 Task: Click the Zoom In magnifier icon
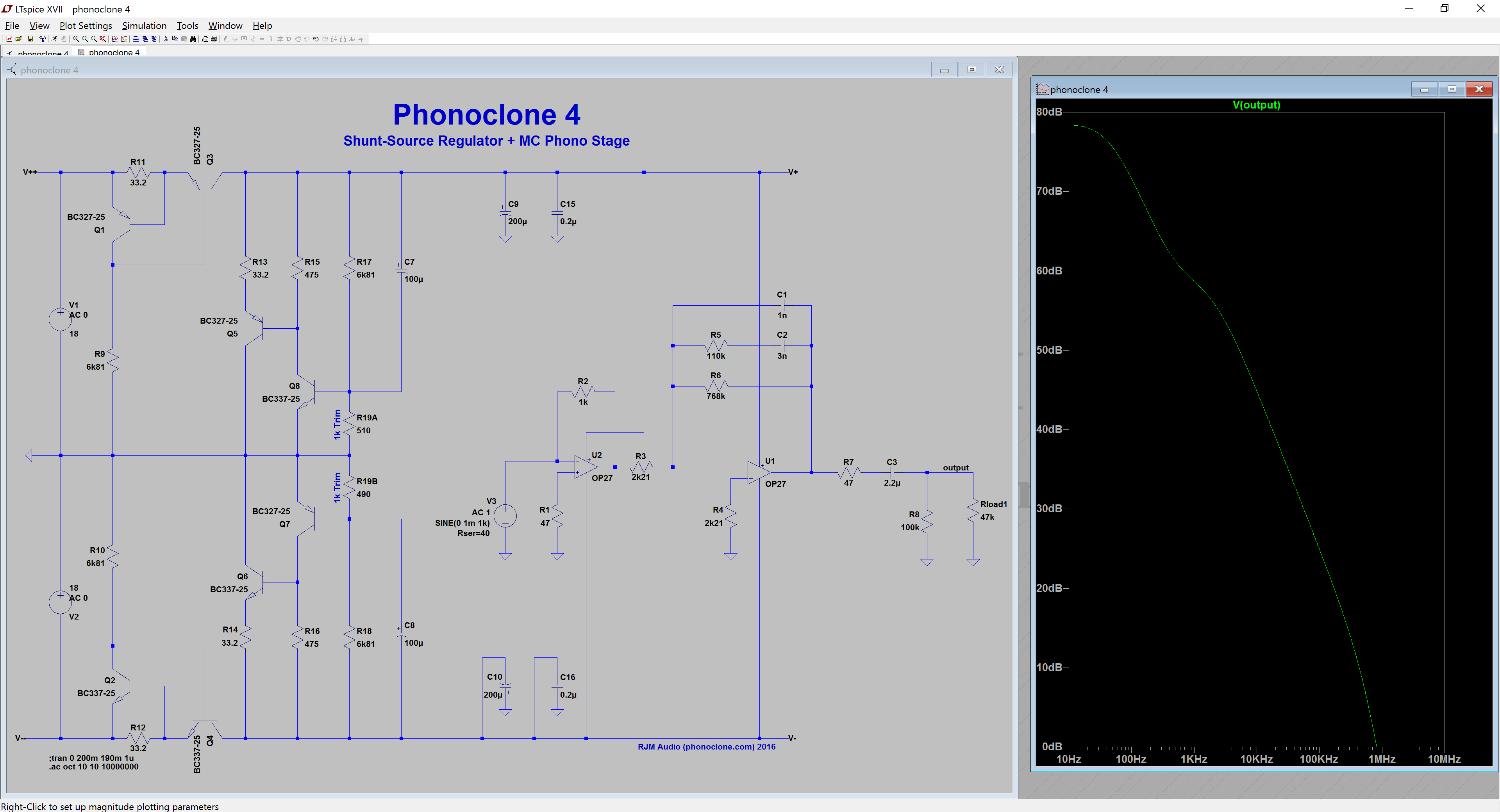(76, 39)
